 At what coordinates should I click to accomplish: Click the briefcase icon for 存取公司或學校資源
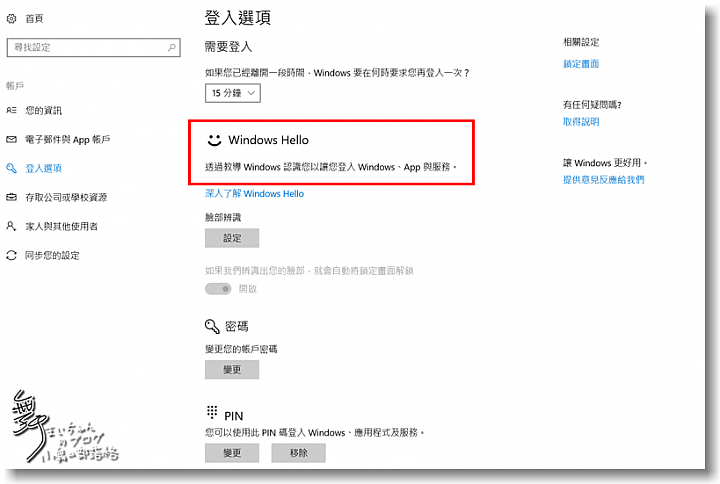[x=11, y=197]
